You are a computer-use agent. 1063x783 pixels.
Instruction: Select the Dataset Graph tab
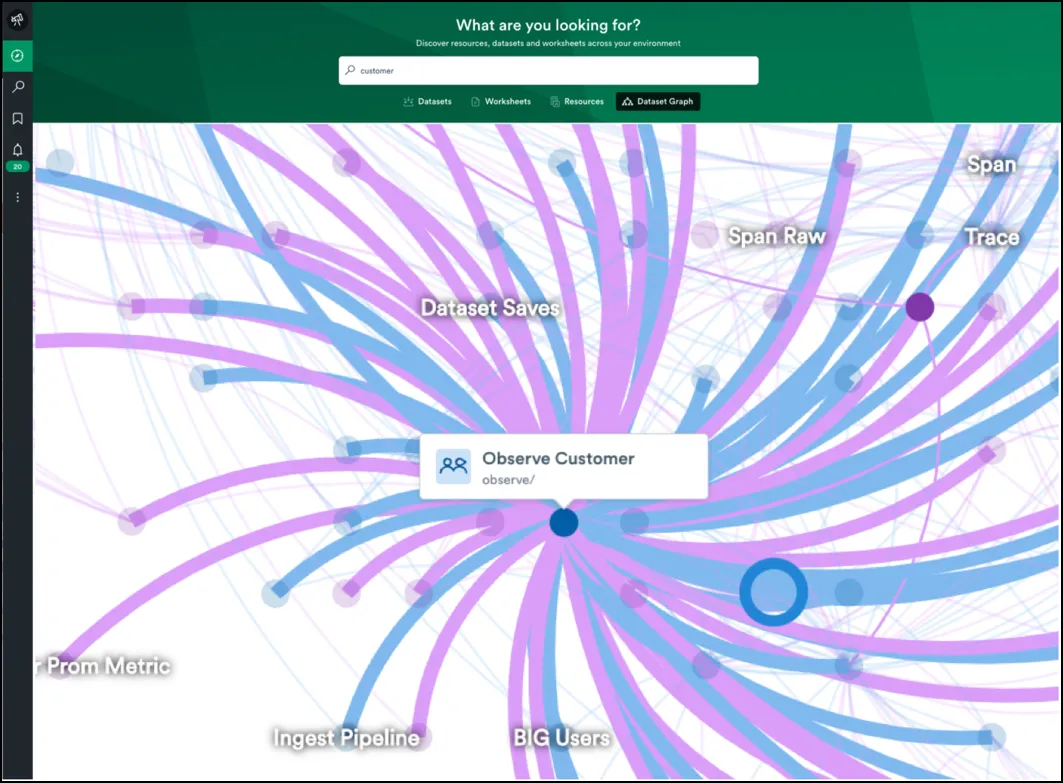click(x=658, y=102)
